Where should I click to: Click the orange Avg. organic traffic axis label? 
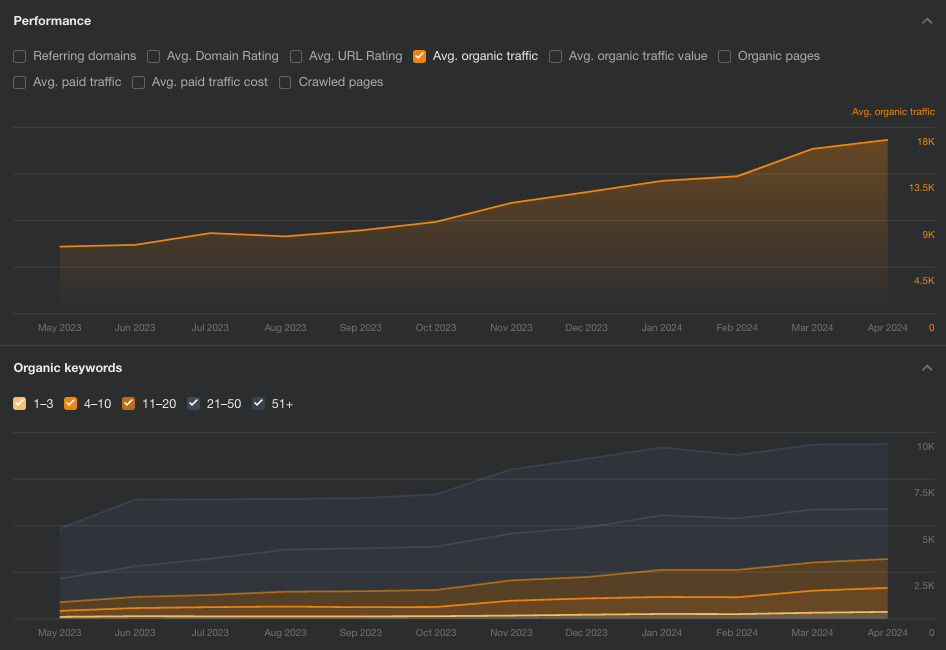point(893,112)
